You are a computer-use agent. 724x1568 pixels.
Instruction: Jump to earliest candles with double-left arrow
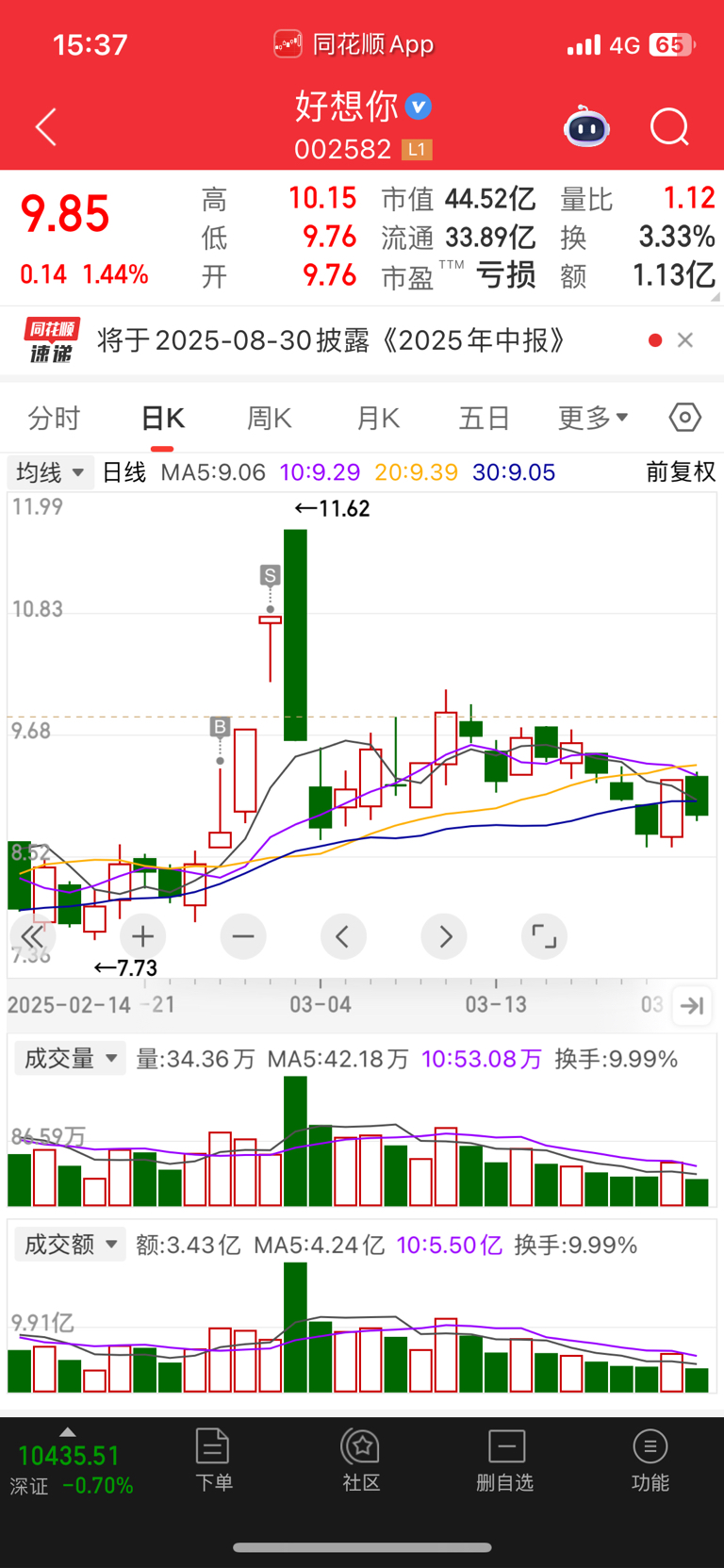[33, 936]
